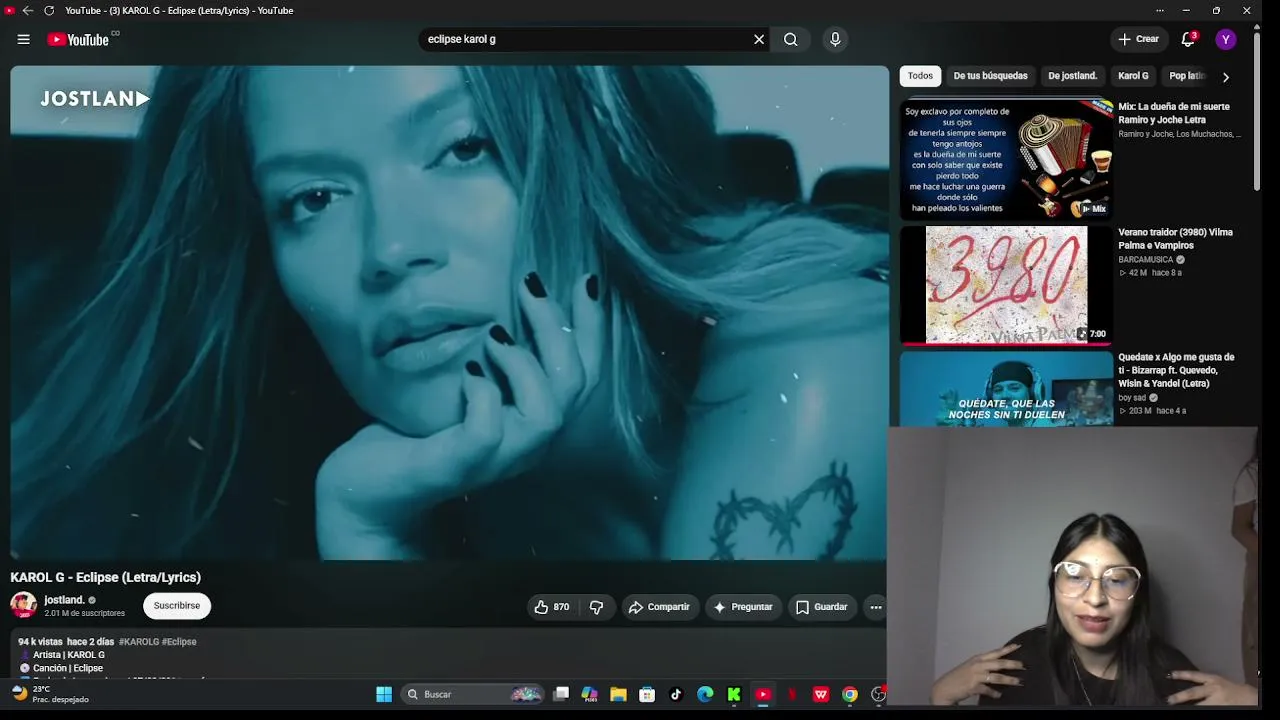Open the YouTube hamburger guide menu
This screenshot has width=1280, height=720.
point(23,39)
